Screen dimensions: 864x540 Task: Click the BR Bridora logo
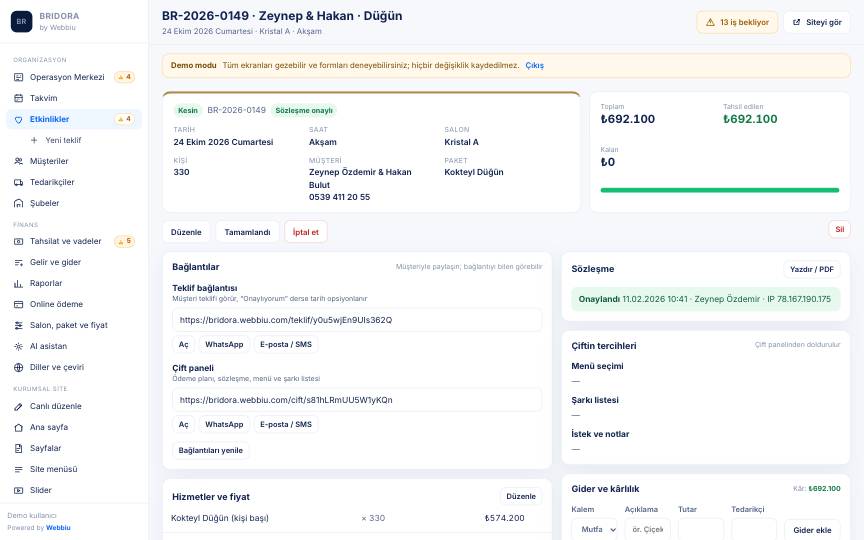(21, 21)
